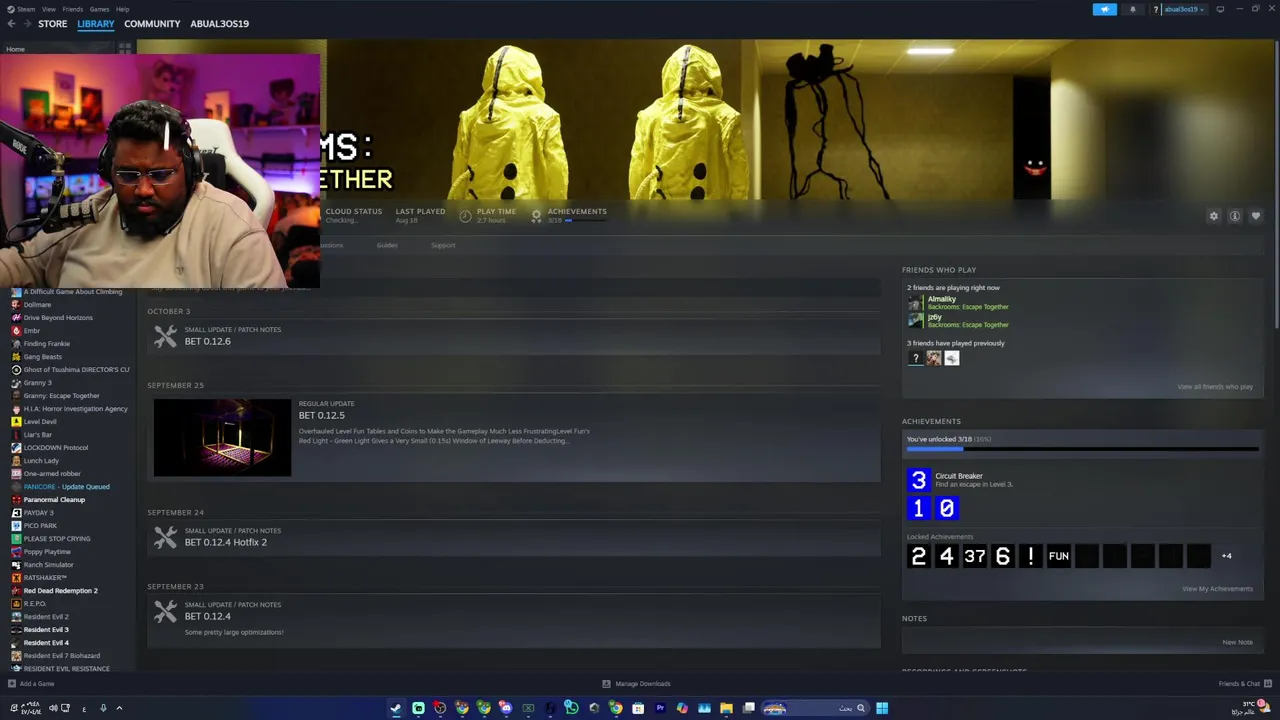Open the Games menu
The width and height of the screenshot is (1280, 720).
click(99, 9)
